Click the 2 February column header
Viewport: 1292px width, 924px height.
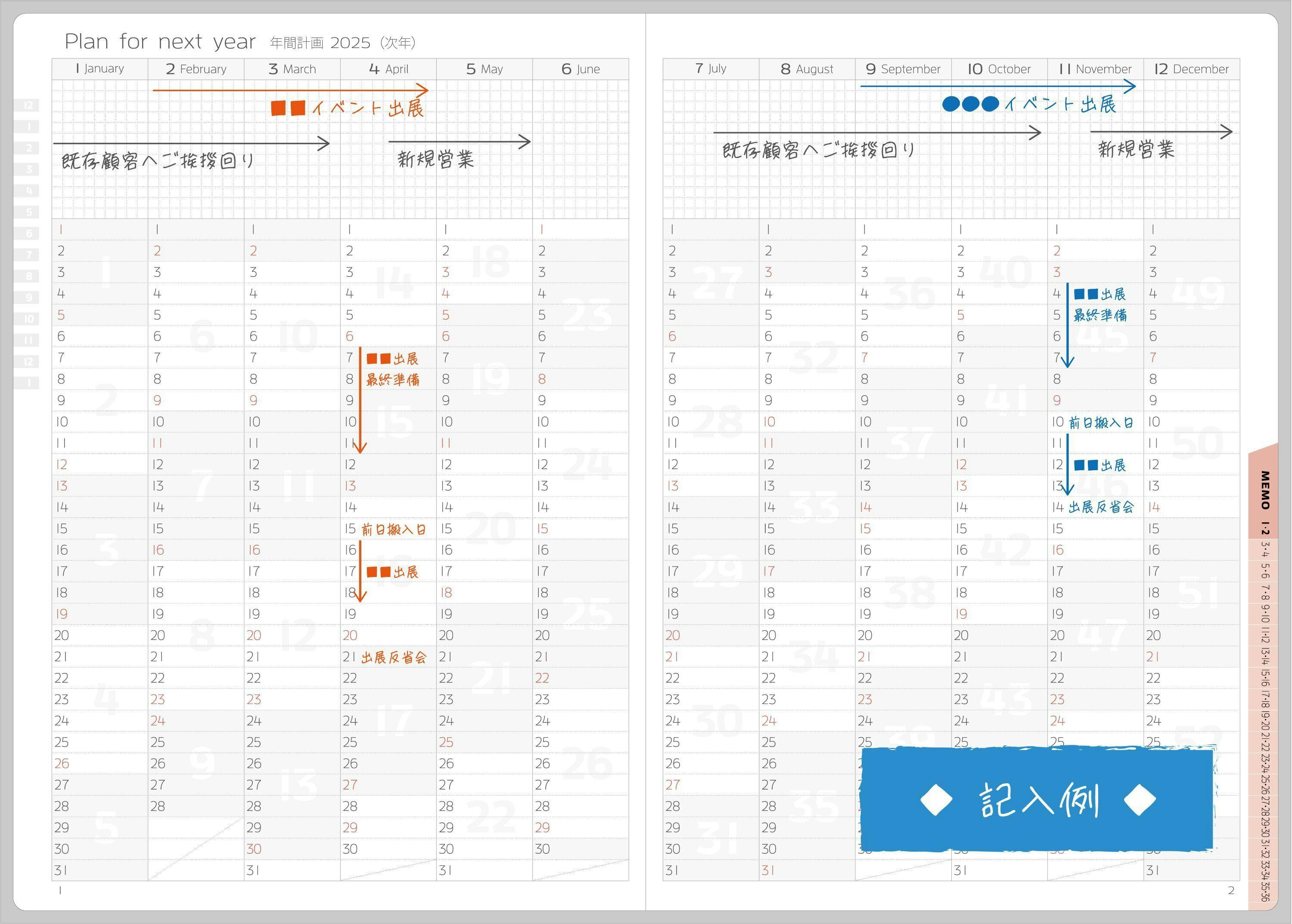pyautogui.click(x=196, y=69)
